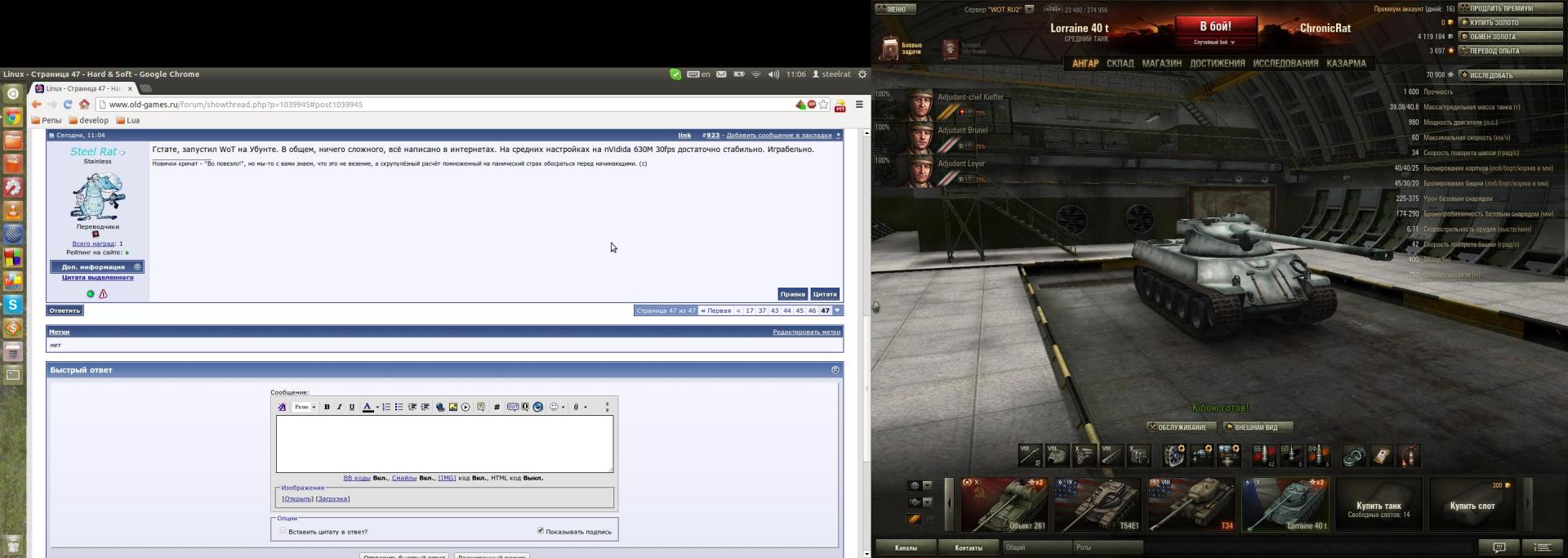The image size is (1568, 558).
Task: Toggle italic formatting in quick reply
Action: pos(339,407)
